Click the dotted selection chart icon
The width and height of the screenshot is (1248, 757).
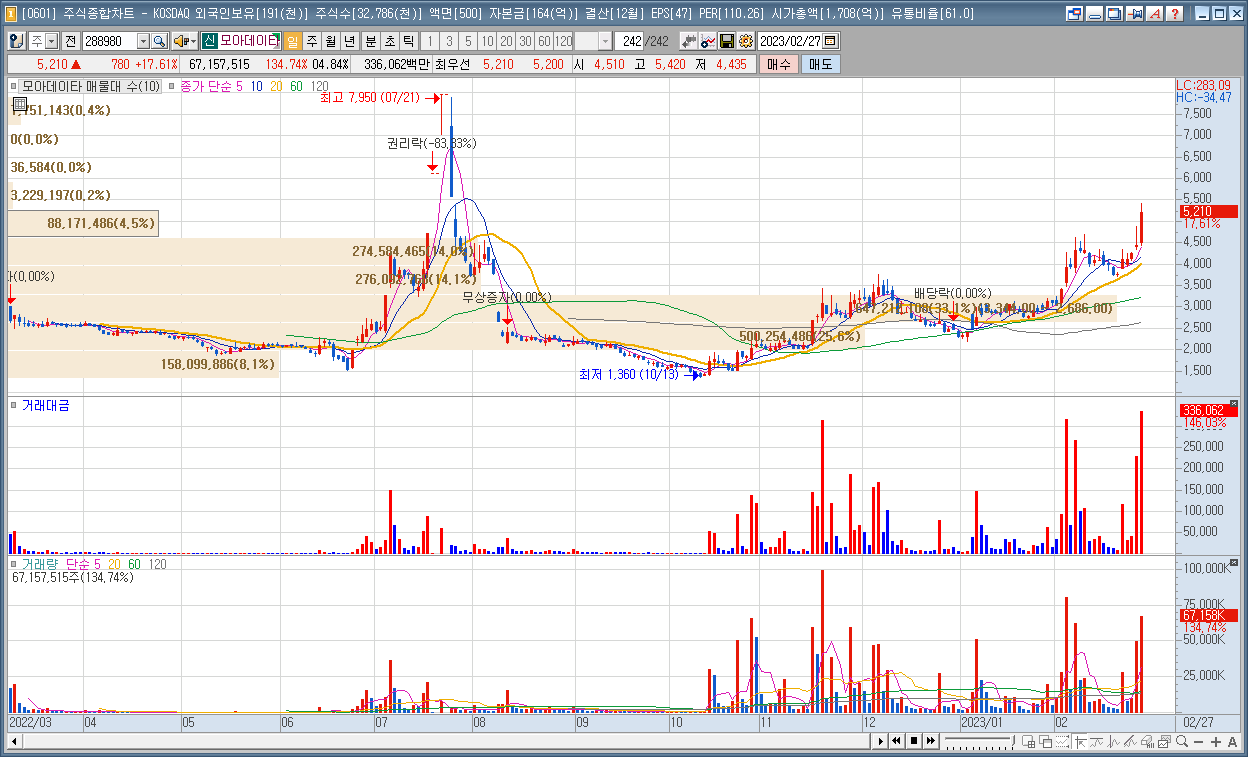pyautogui.click(x=1062, y=741)
